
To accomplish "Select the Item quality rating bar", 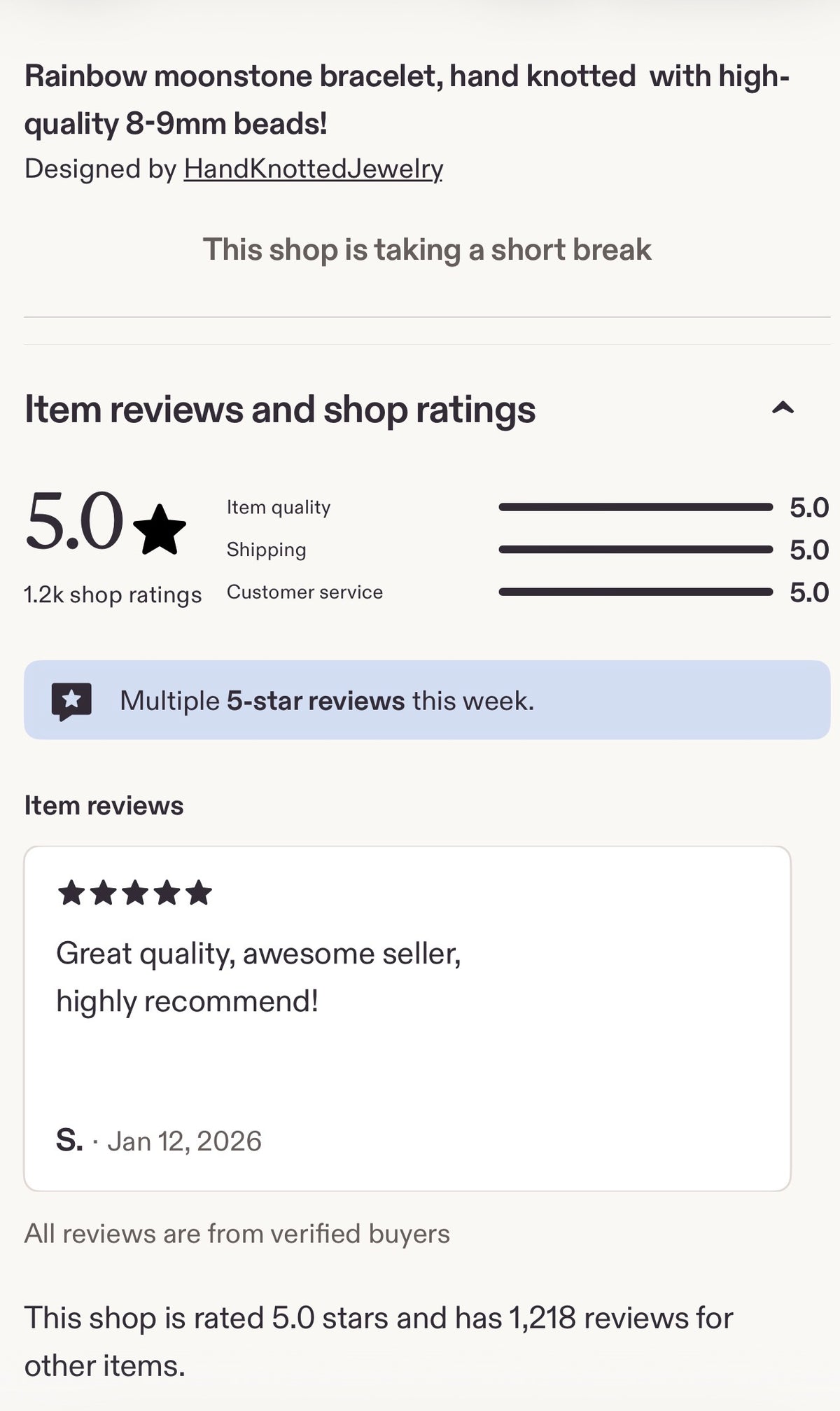I will 636,507.
